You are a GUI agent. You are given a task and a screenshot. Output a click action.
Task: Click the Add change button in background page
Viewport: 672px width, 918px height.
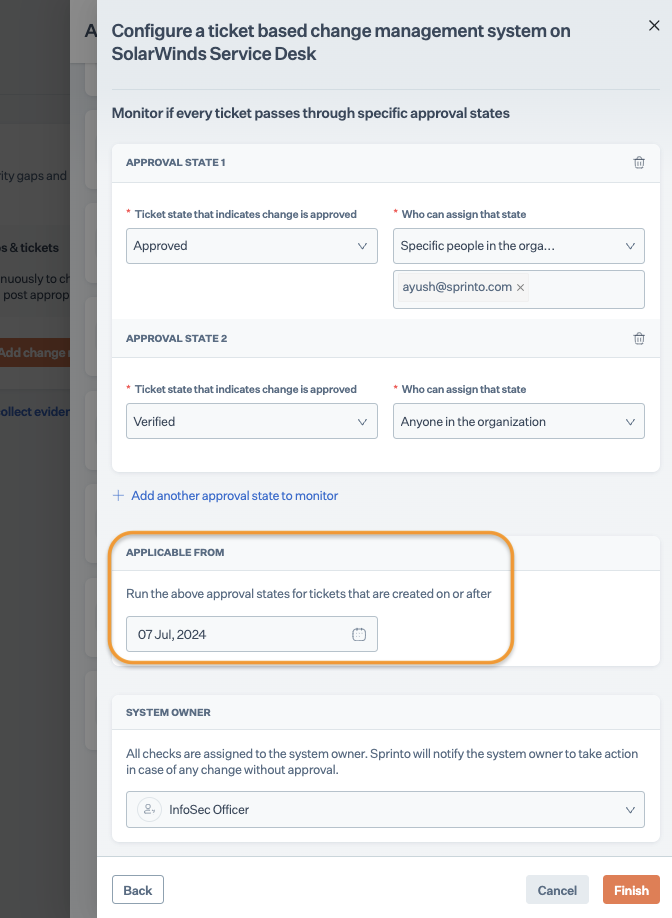click(x=35, y=352)
